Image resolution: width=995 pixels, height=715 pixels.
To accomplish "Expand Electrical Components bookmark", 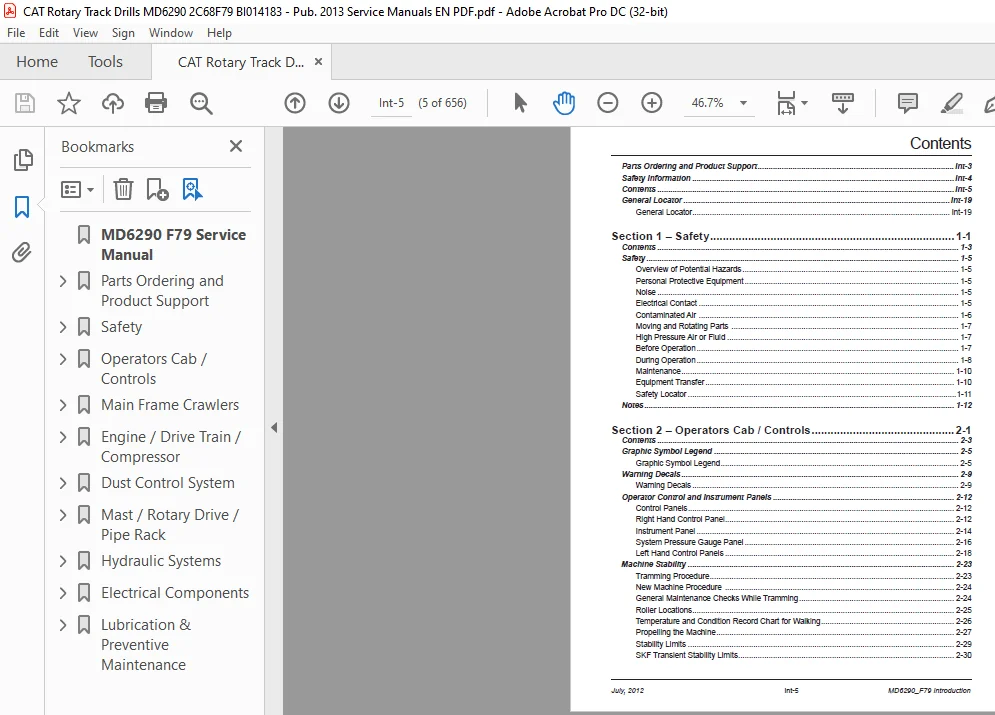I will 63,593.
